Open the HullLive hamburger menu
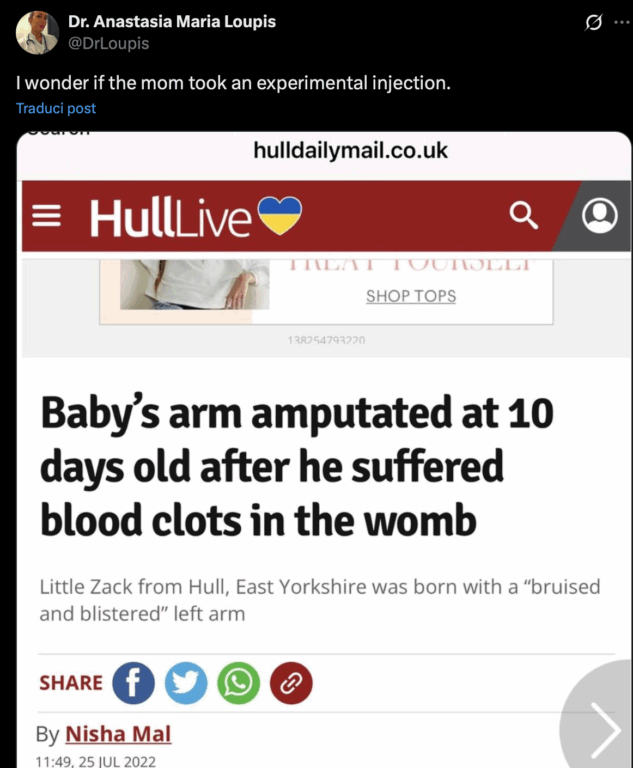 [47, 217]
